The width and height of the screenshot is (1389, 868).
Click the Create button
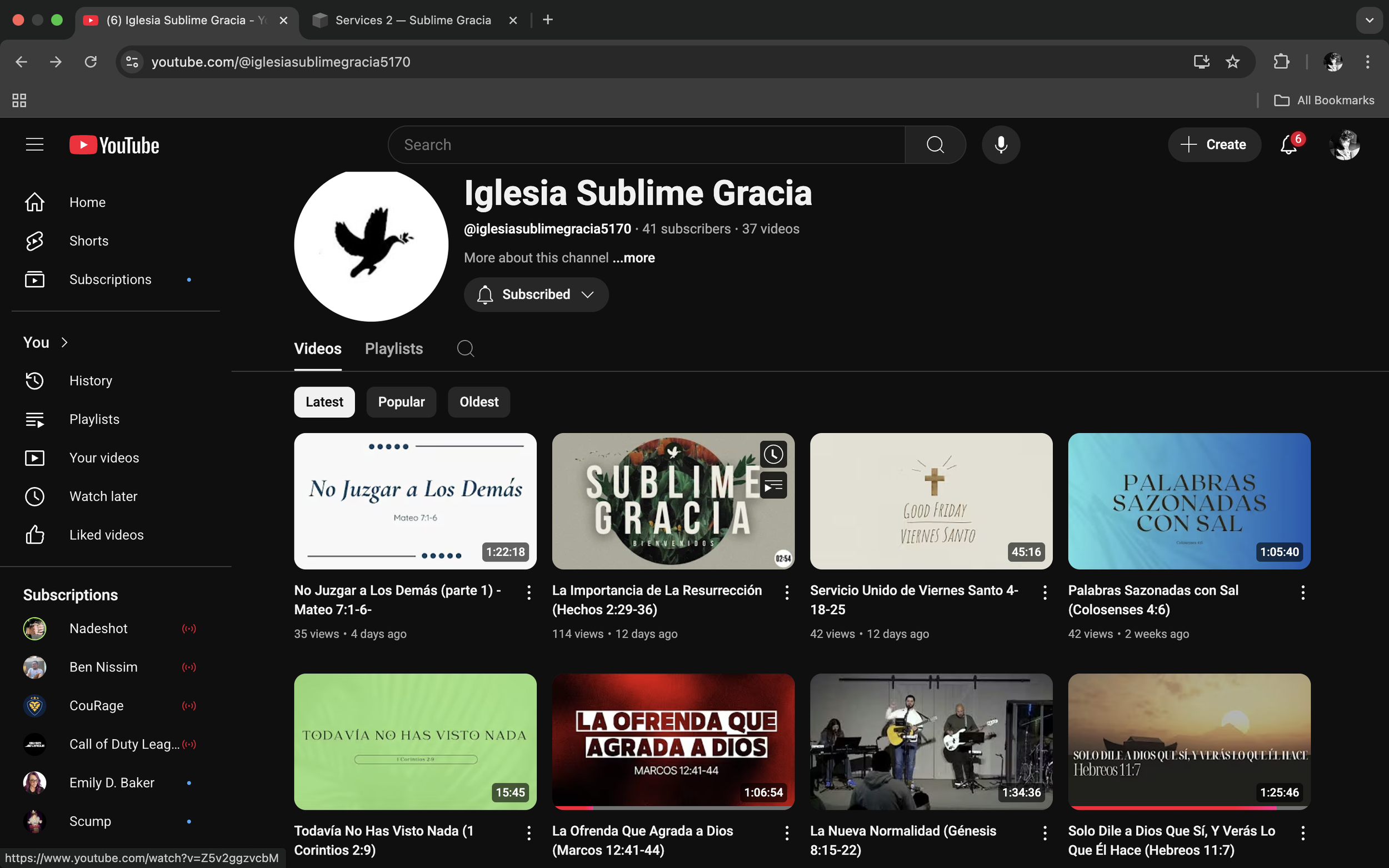pos(1214,144)
